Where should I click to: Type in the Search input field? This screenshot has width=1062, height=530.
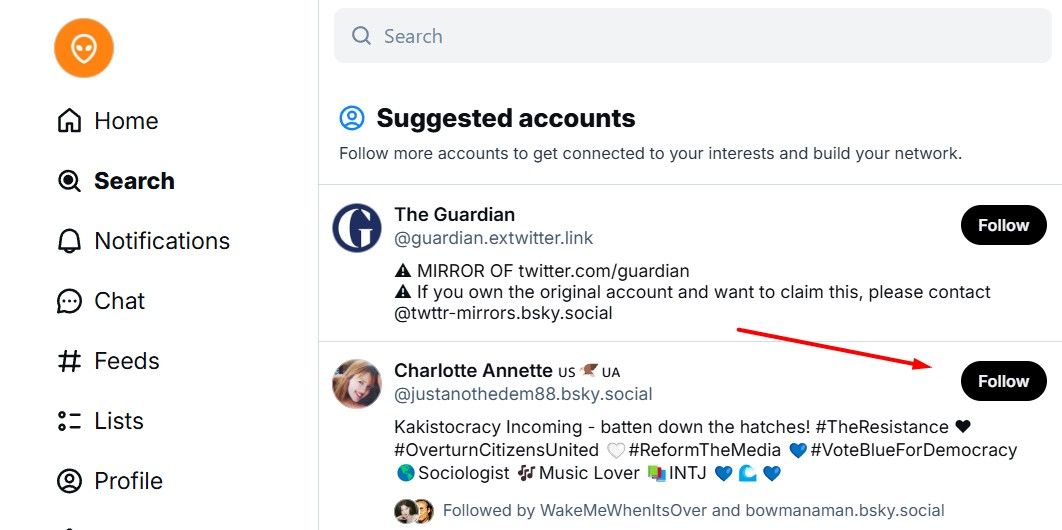[x=690, y=36]
